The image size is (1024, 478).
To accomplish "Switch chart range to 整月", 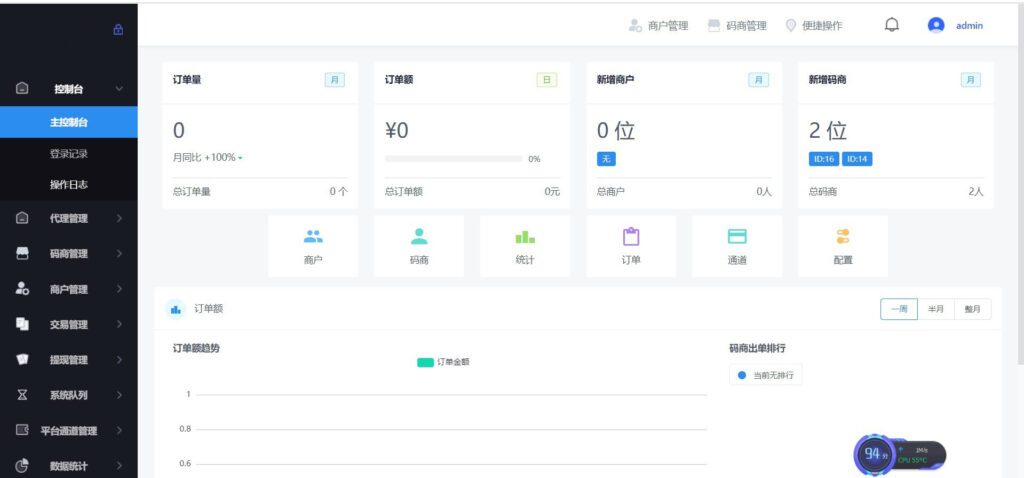I will pyautogui.click(x=972, y=309).
